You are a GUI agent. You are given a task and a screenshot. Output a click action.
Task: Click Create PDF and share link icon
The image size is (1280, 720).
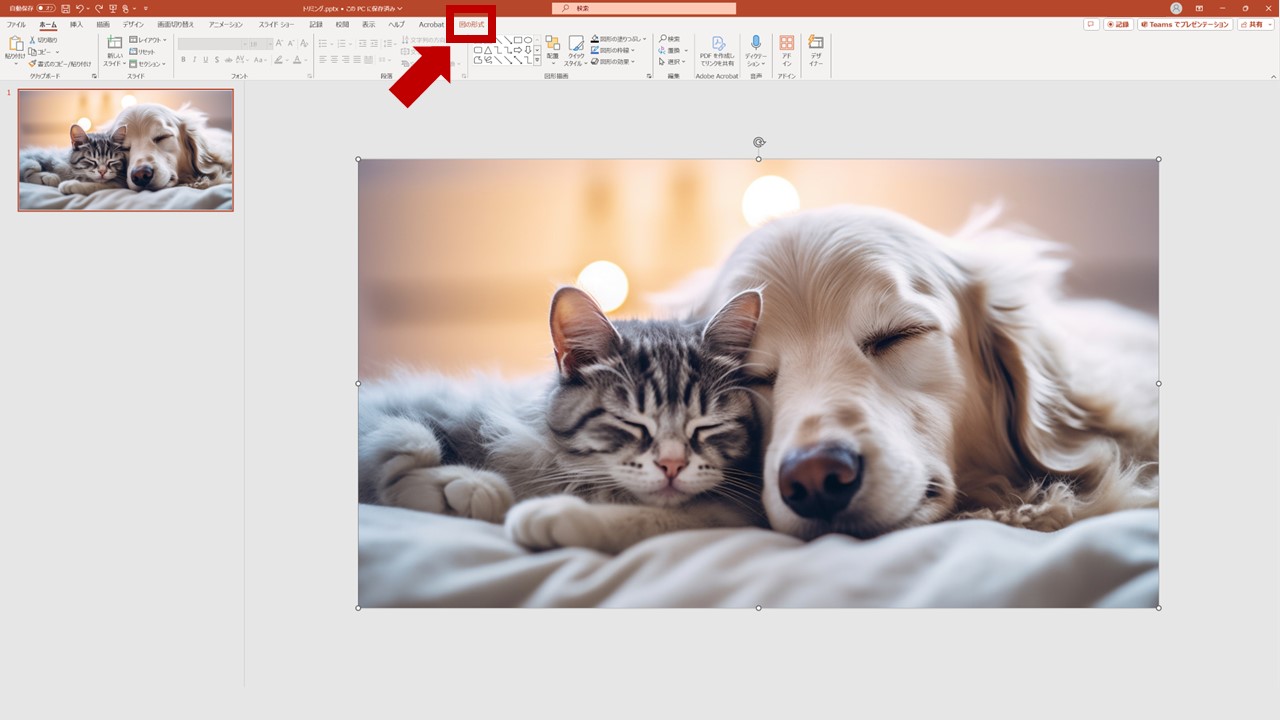point(717,44)
